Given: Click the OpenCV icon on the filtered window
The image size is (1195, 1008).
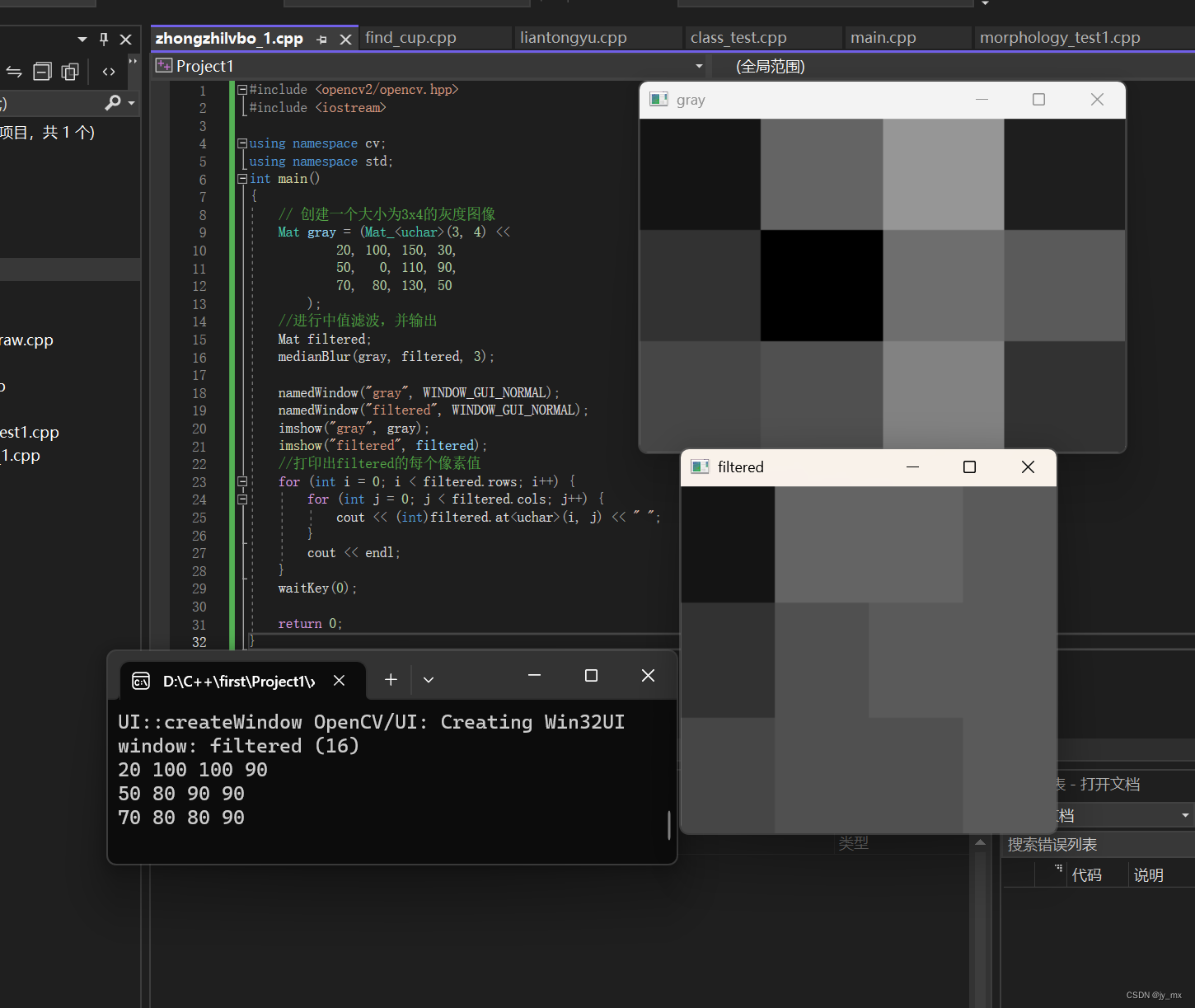Looking at the screenshot, I should click(x=700, y=466).
